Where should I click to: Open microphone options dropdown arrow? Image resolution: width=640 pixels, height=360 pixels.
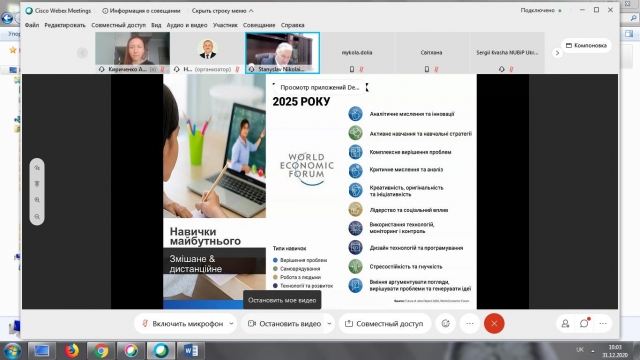[231, 324]
